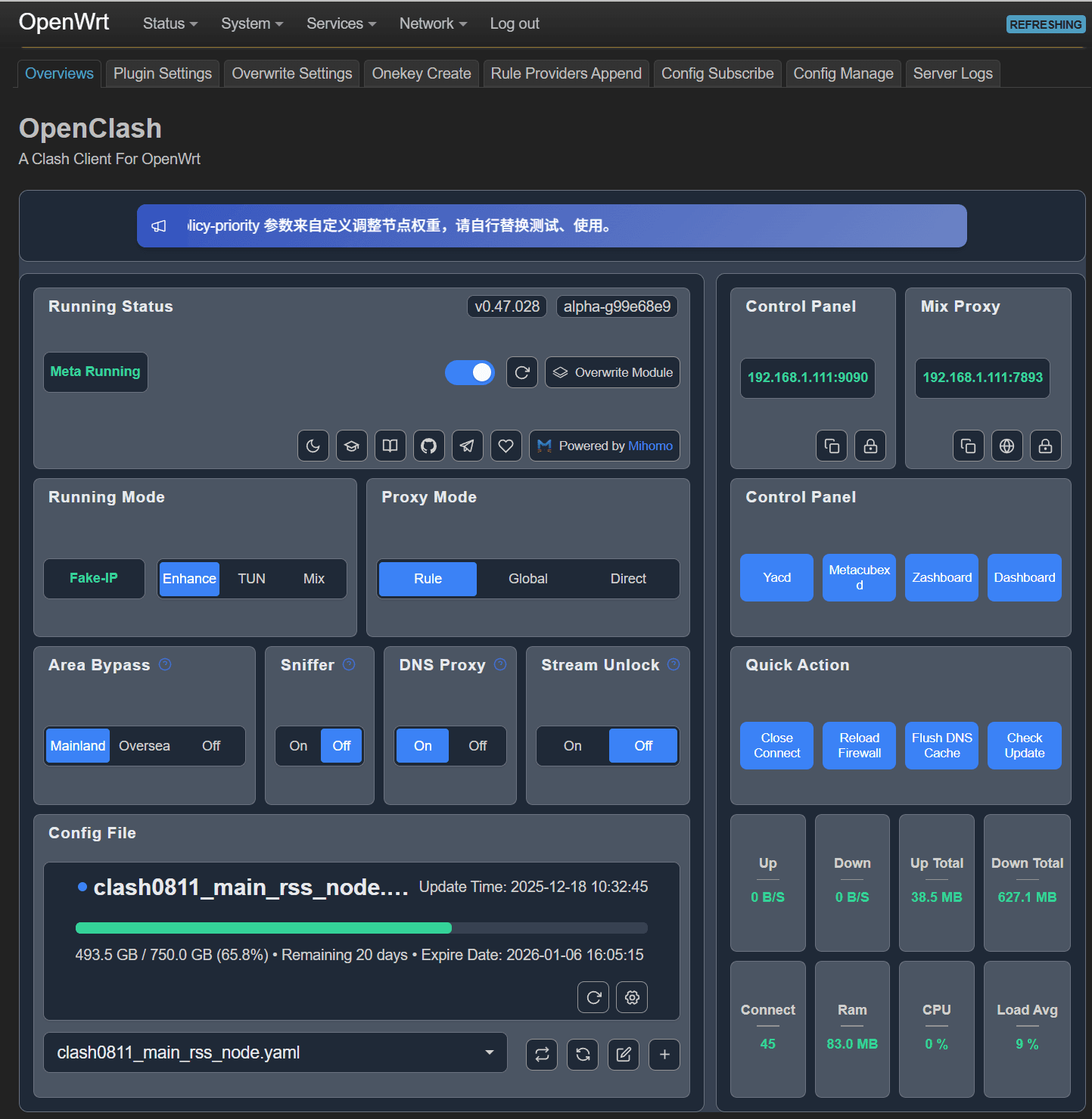Click the Telegram paper plane icon
Image resolution: width=1092 pixels, height=1119 pixels.
tap(467, 446)
